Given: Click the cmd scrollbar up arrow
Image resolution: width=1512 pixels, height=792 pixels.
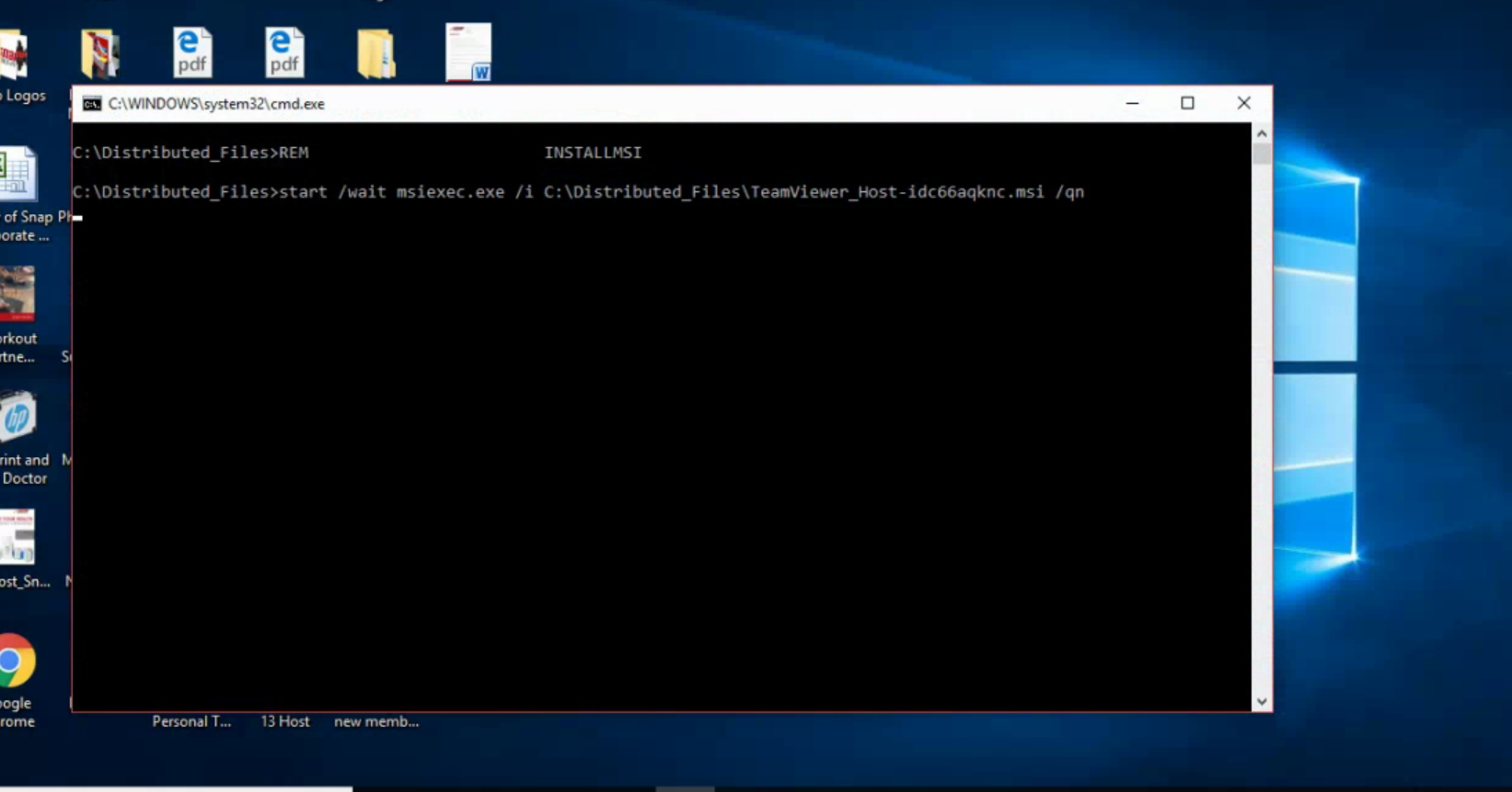Looking at the screenshot, I should [x=1262, y=133].
